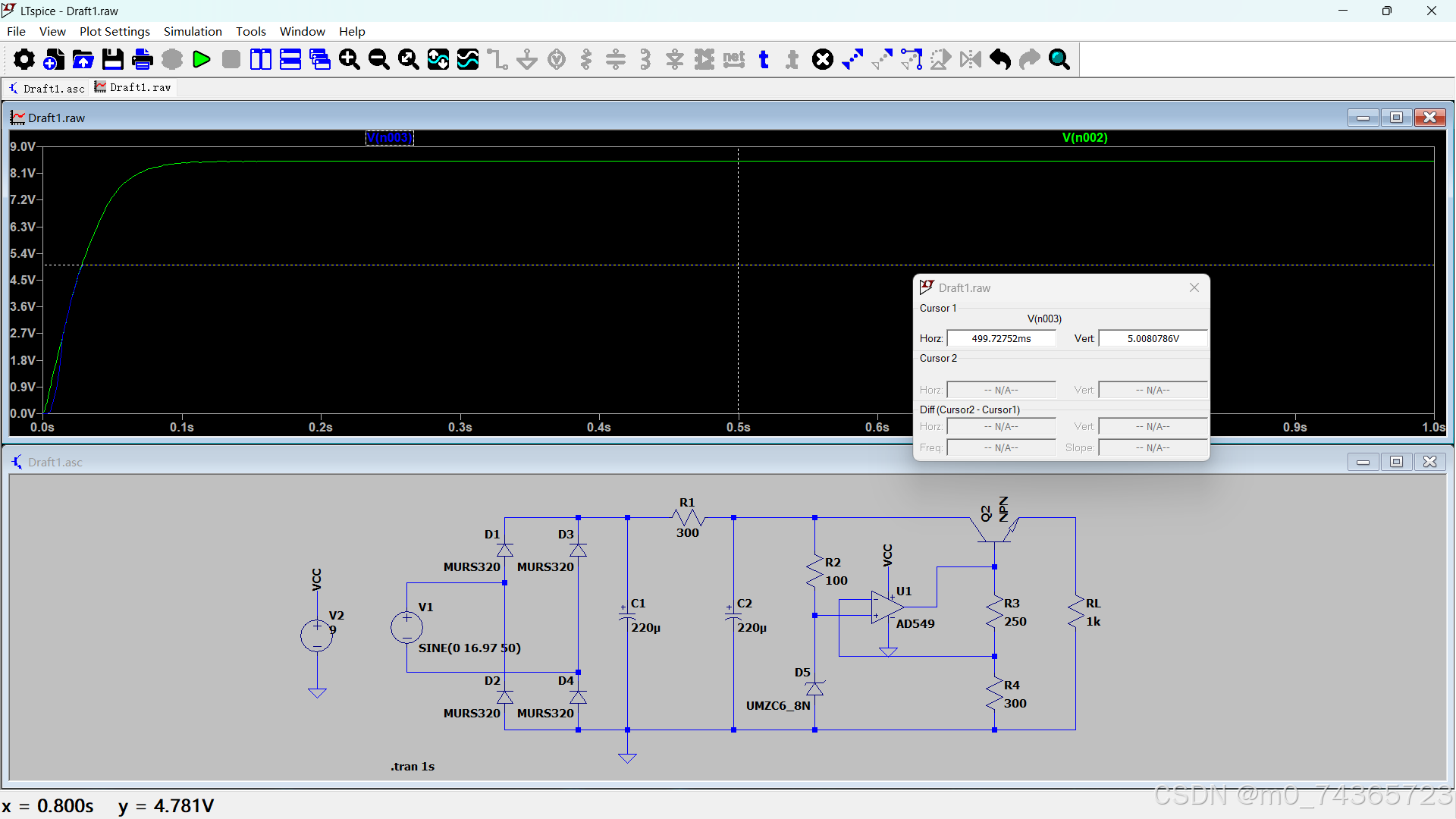Open the control panel gear icon

24,59
